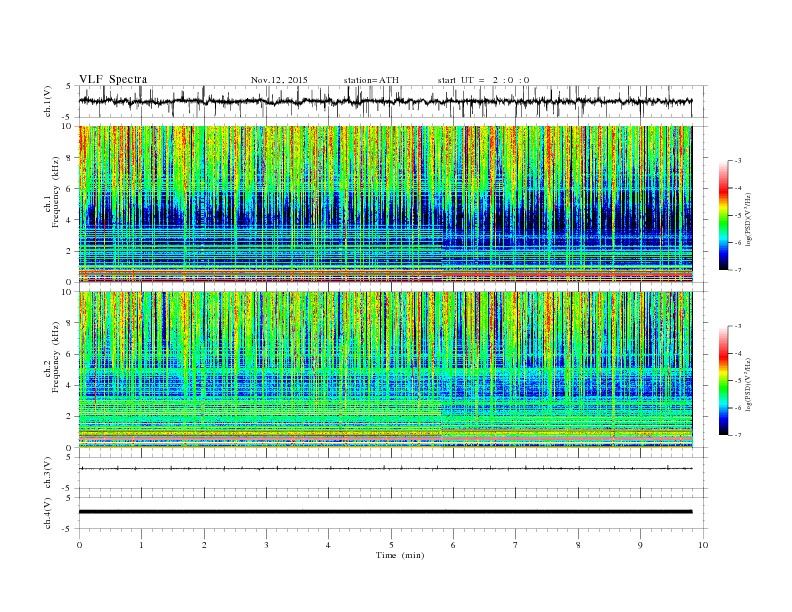Viewport: 792px width, 612px height.
Task: Click time-axis tick label "3"
Action: click(x=266, y=545)
